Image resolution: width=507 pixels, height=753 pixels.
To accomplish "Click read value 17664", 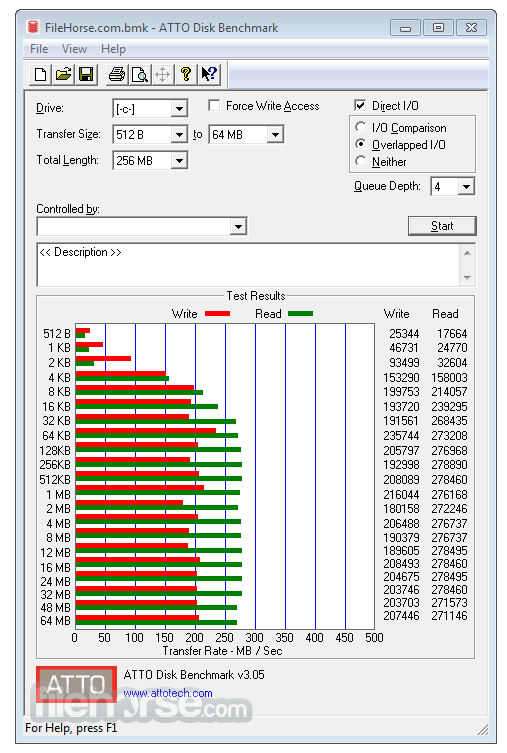I will coord(452,333).
